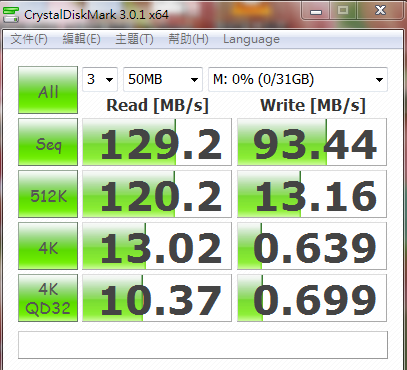Click the 512K read result 120.2

point(157,194)
